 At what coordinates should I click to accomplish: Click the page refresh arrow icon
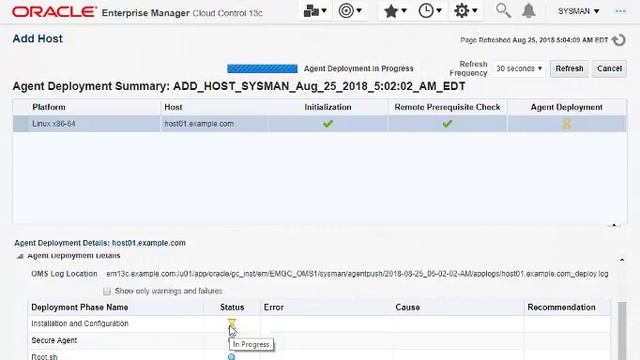coord(619,40)
